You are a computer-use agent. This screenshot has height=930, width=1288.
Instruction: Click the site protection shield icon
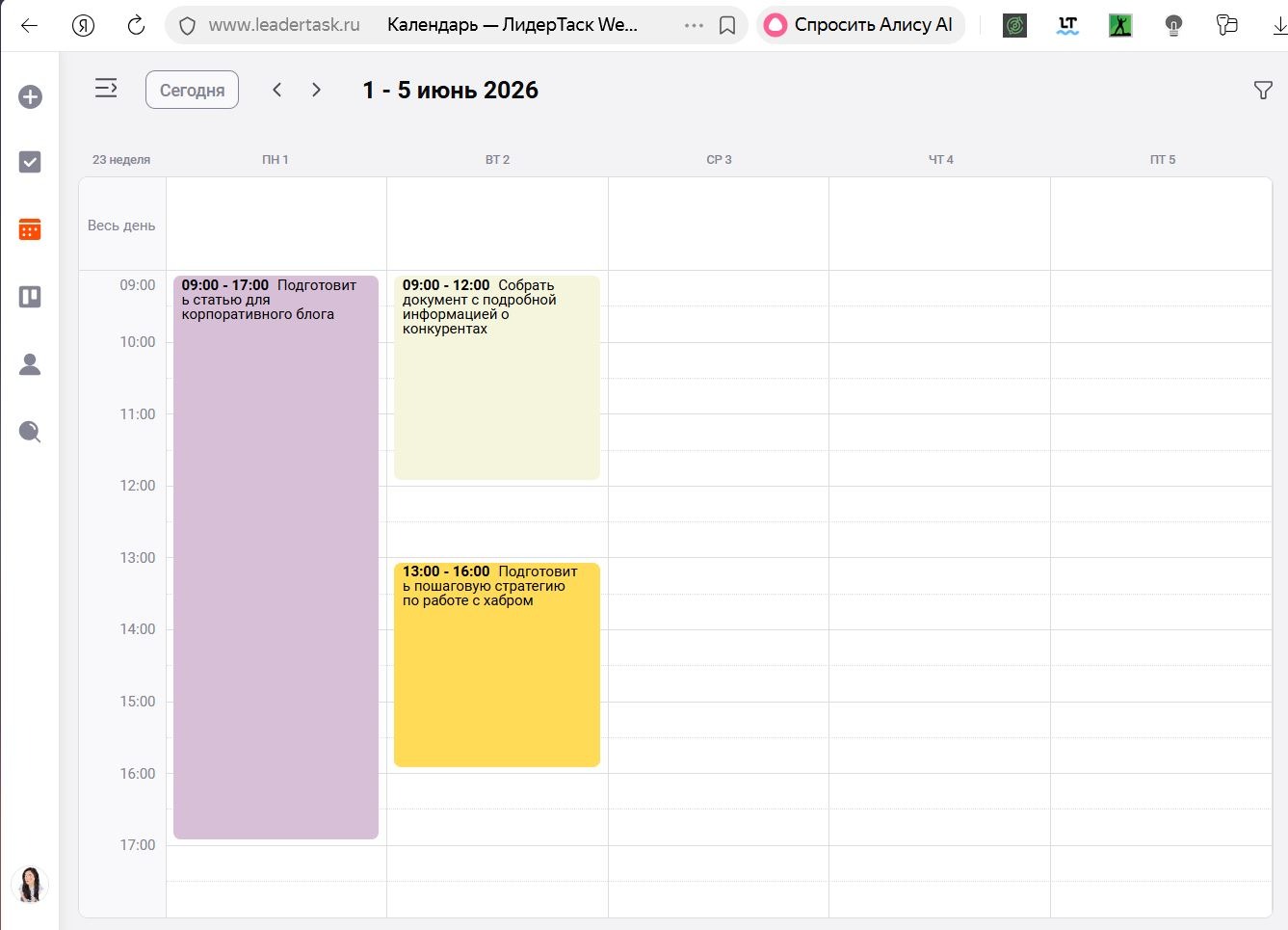click(189, 26)
